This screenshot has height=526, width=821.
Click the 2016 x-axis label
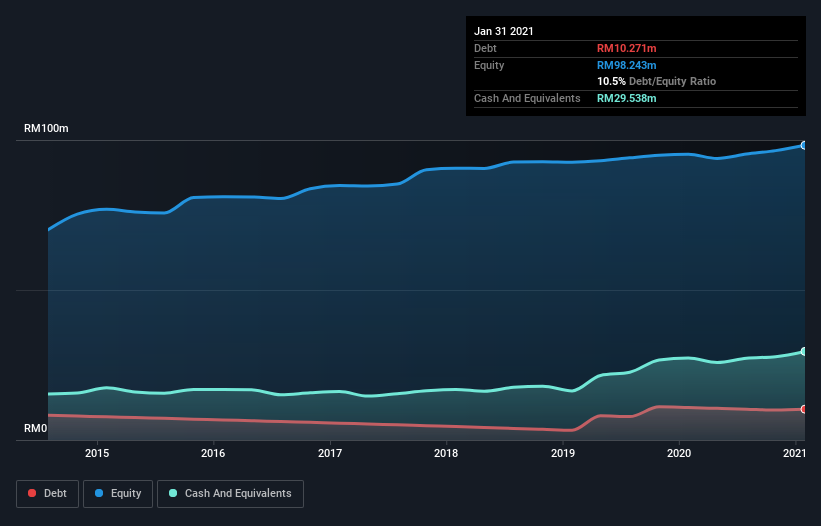(x=213, y=453)
